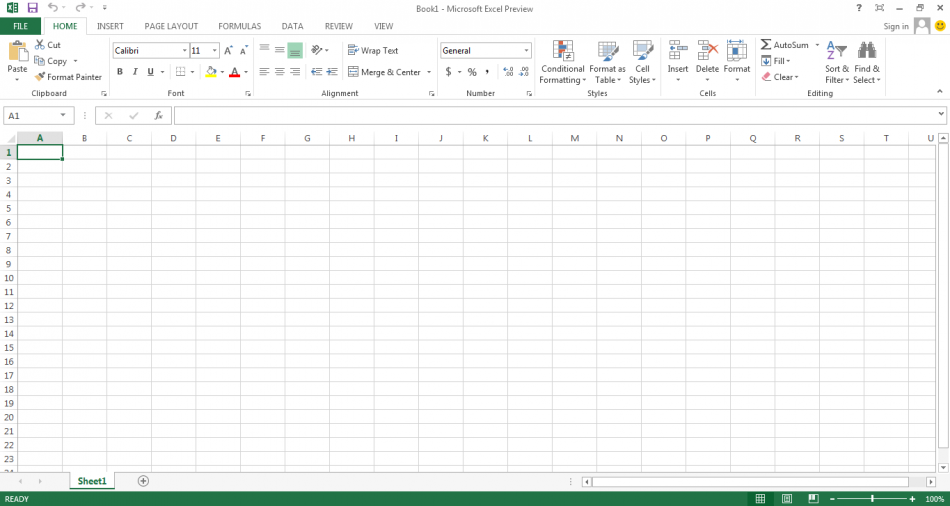Click the Insert Function fx icon
The width and height of the screenshot is (950, 506).
pos(159,116)
